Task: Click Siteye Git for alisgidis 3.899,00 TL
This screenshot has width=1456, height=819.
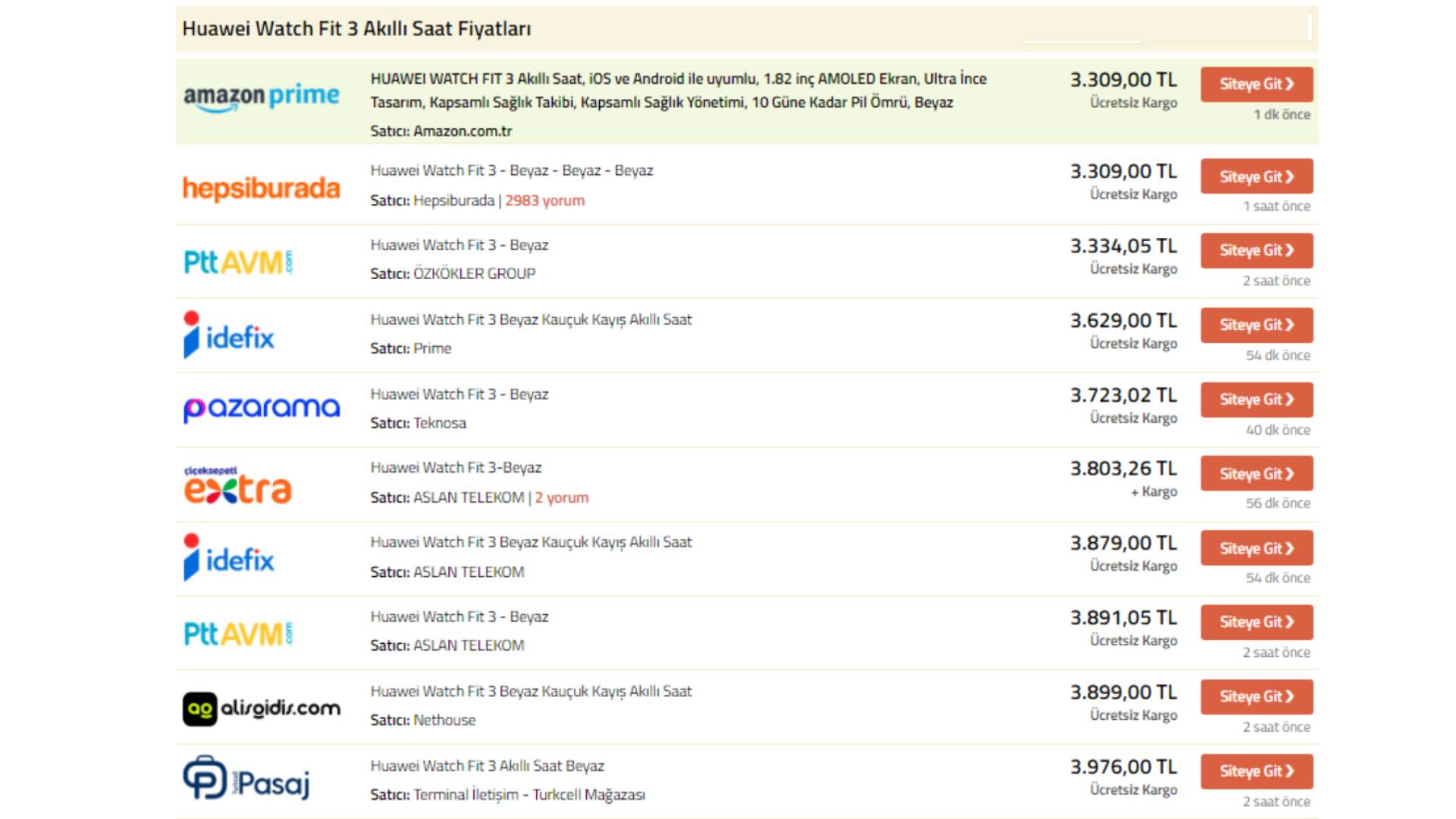Action: 1257,696
